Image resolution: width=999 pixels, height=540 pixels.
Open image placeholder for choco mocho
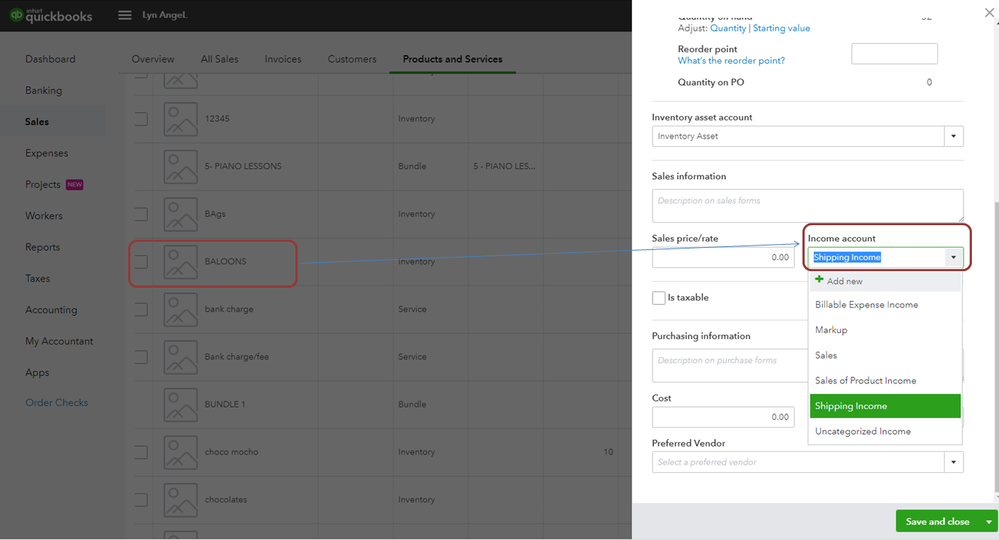point(180,452)
